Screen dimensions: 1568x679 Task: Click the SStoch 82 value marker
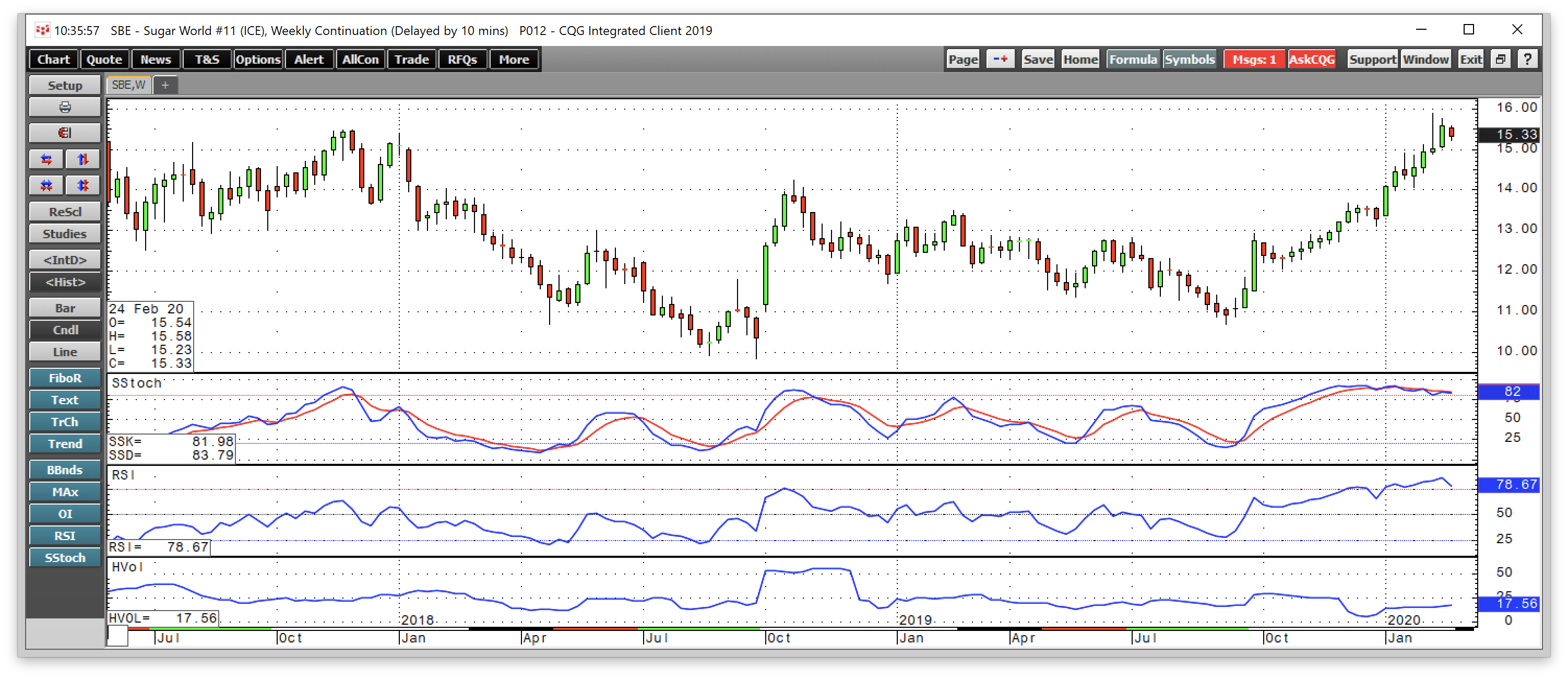coord(1509,392)
